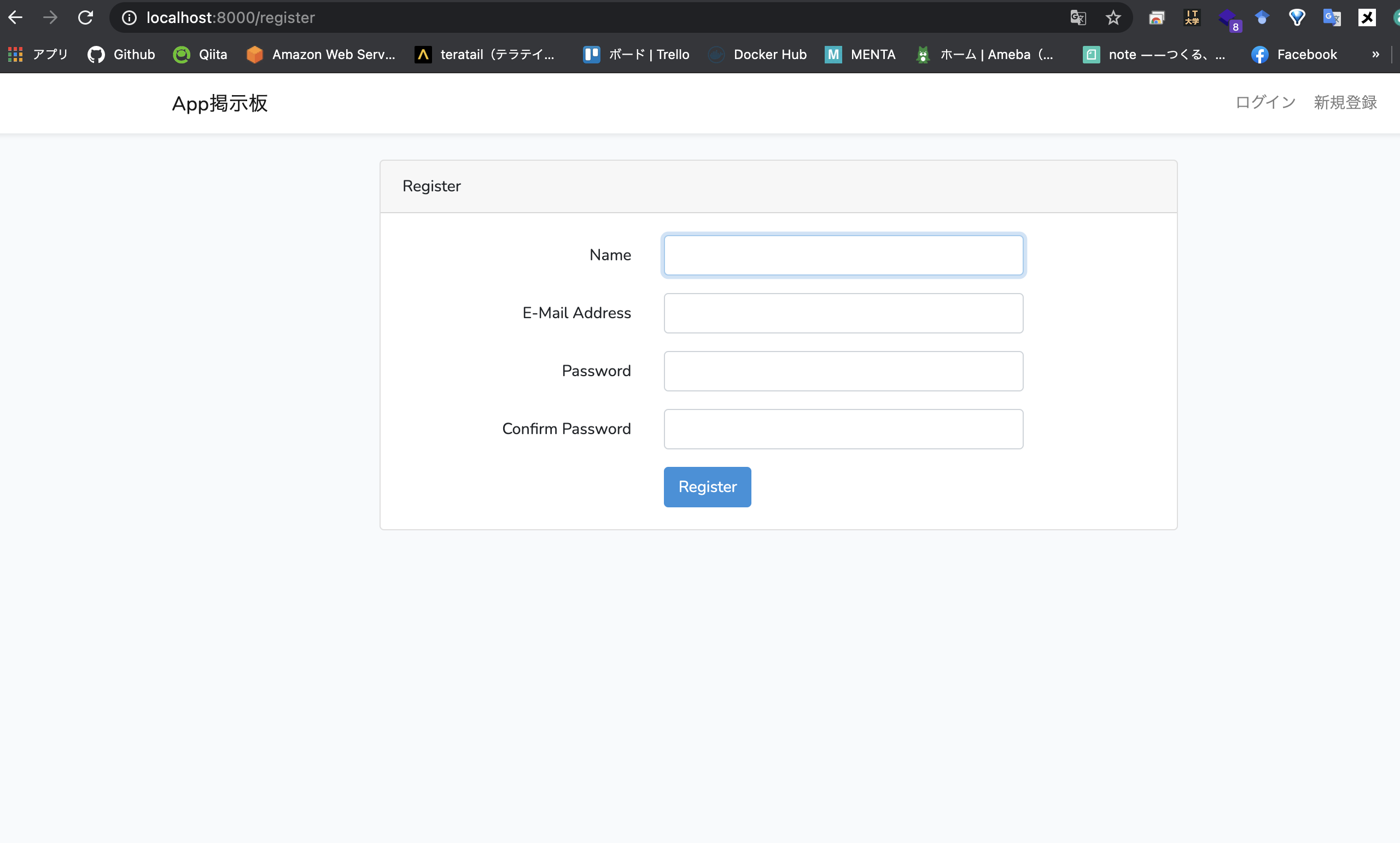Open the Amazon Web Services bookmark
The width and height of the screenshot is (1400, 843).
(x=321, y=55)
